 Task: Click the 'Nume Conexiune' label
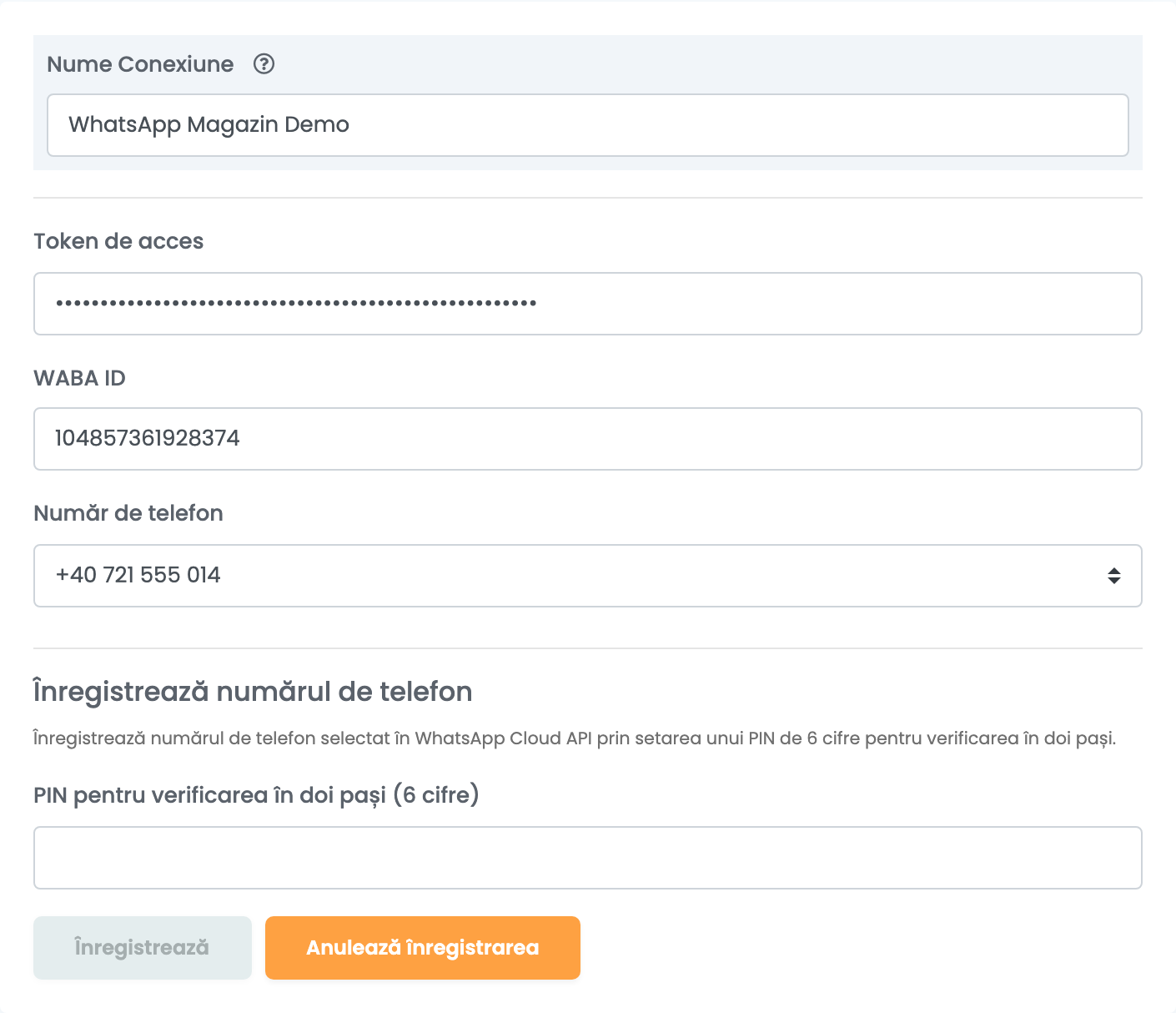[x=140, y=64]
